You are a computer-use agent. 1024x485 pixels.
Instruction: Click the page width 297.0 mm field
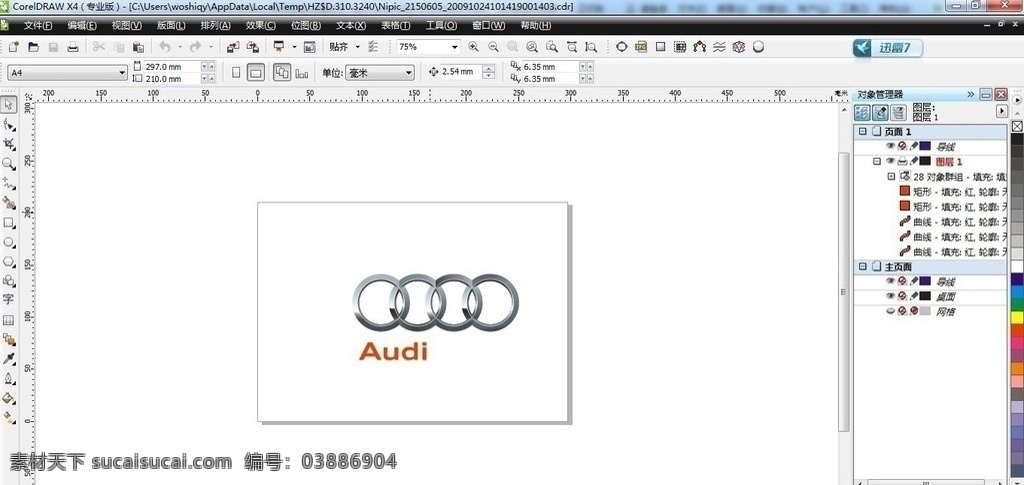coord(171,67)
